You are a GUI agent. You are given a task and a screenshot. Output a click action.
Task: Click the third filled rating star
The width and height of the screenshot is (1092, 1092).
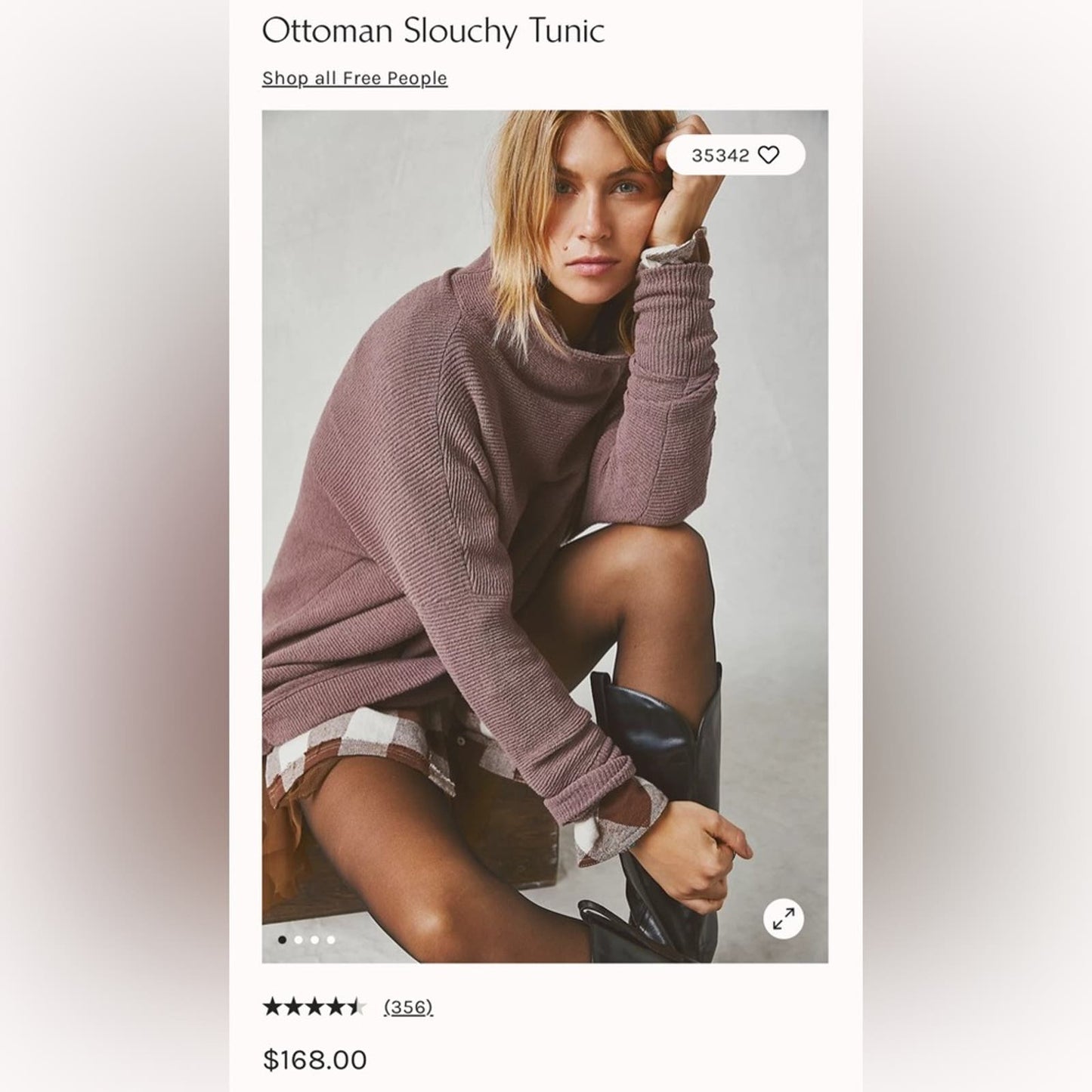coord(314,1007)
